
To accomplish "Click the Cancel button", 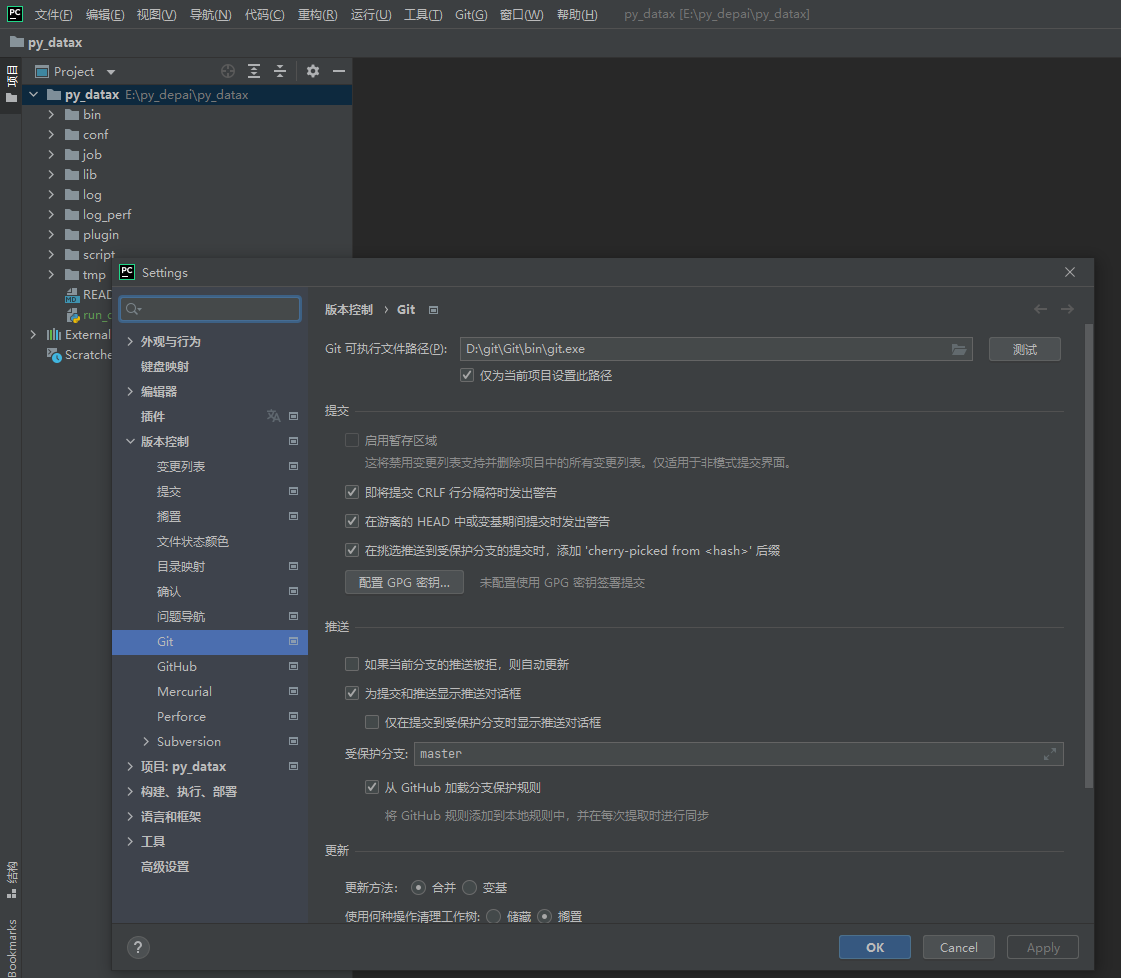I will 958,947.
